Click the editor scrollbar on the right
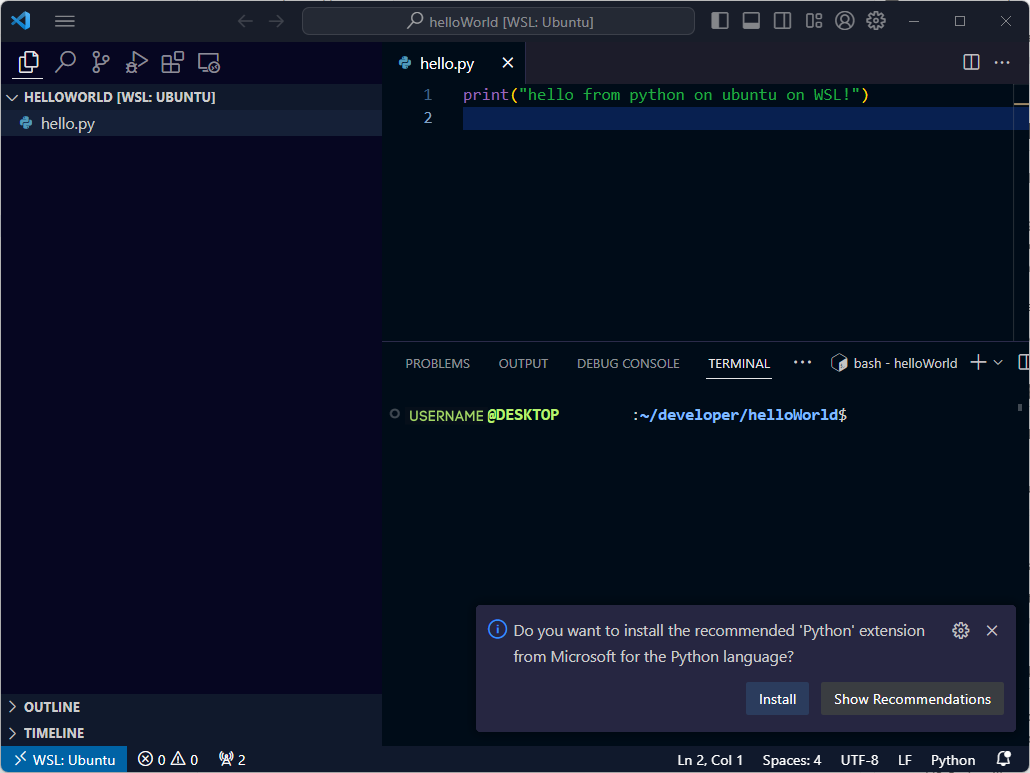 pos(1023,100)
